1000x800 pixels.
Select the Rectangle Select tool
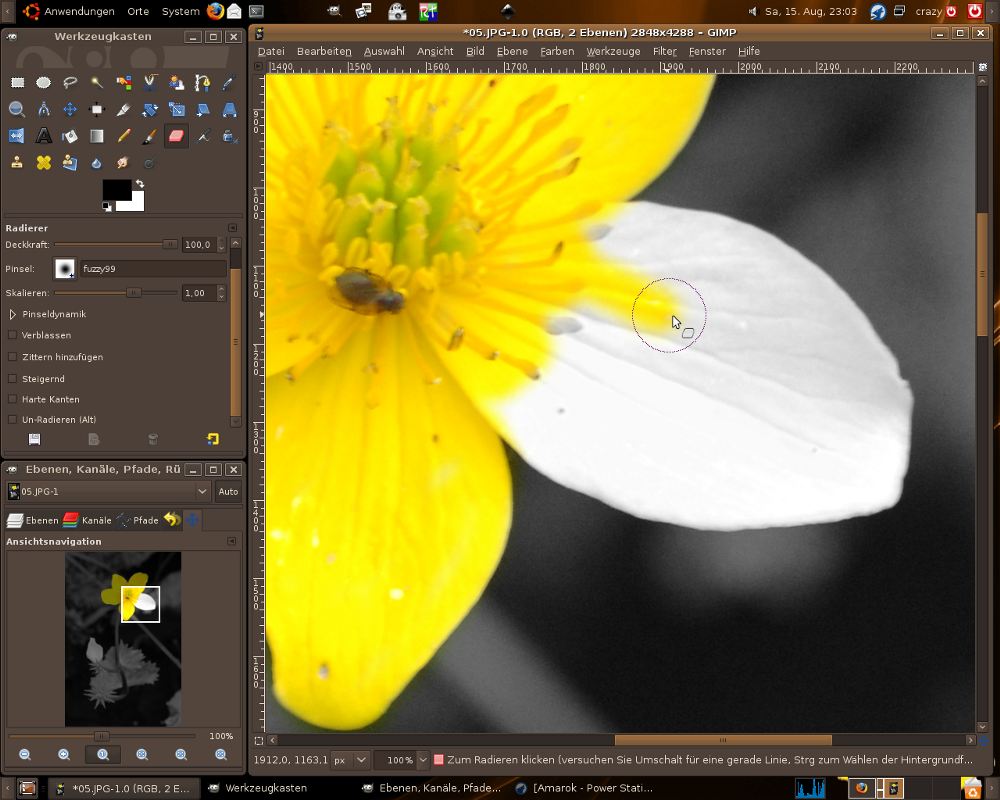[17, 82]
